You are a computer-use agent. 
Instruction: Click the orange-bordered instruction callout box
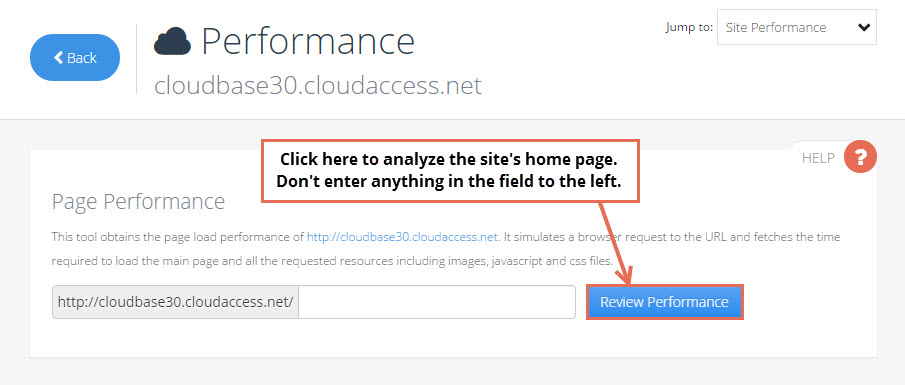point(450,171)
